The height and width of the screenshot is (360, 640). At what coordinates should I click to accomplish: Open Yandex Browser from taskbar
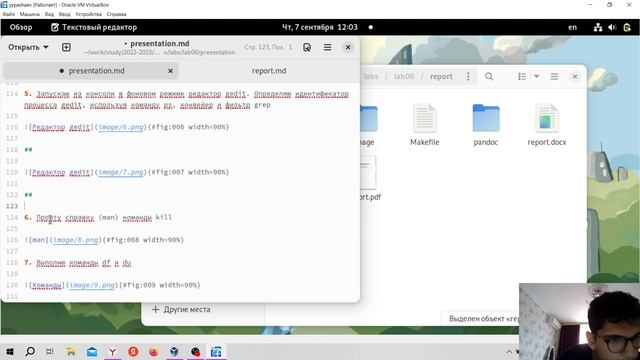pos(113,351)
